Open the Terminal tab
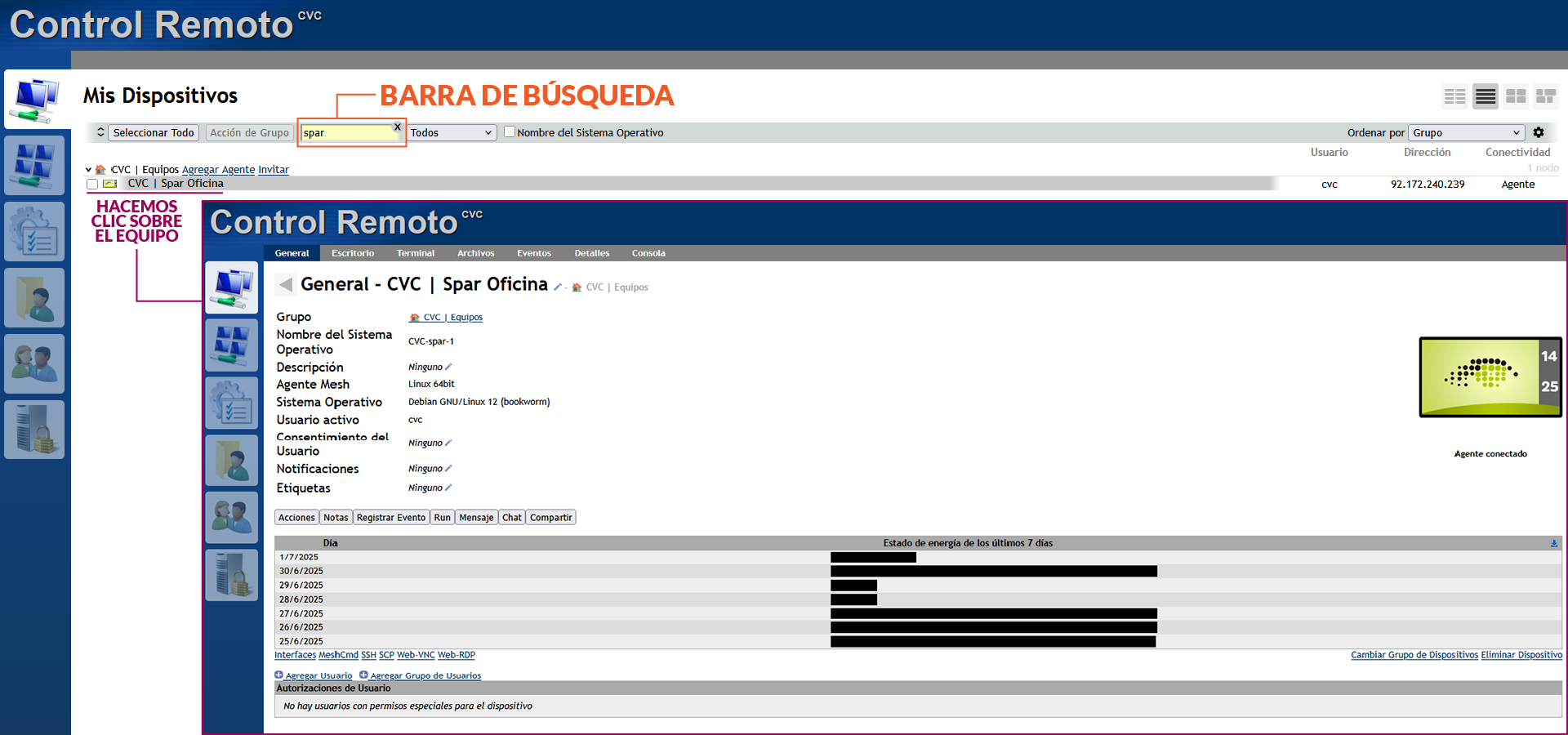The width and height of the screenshot is (1568, 735). tap(415, 253)
